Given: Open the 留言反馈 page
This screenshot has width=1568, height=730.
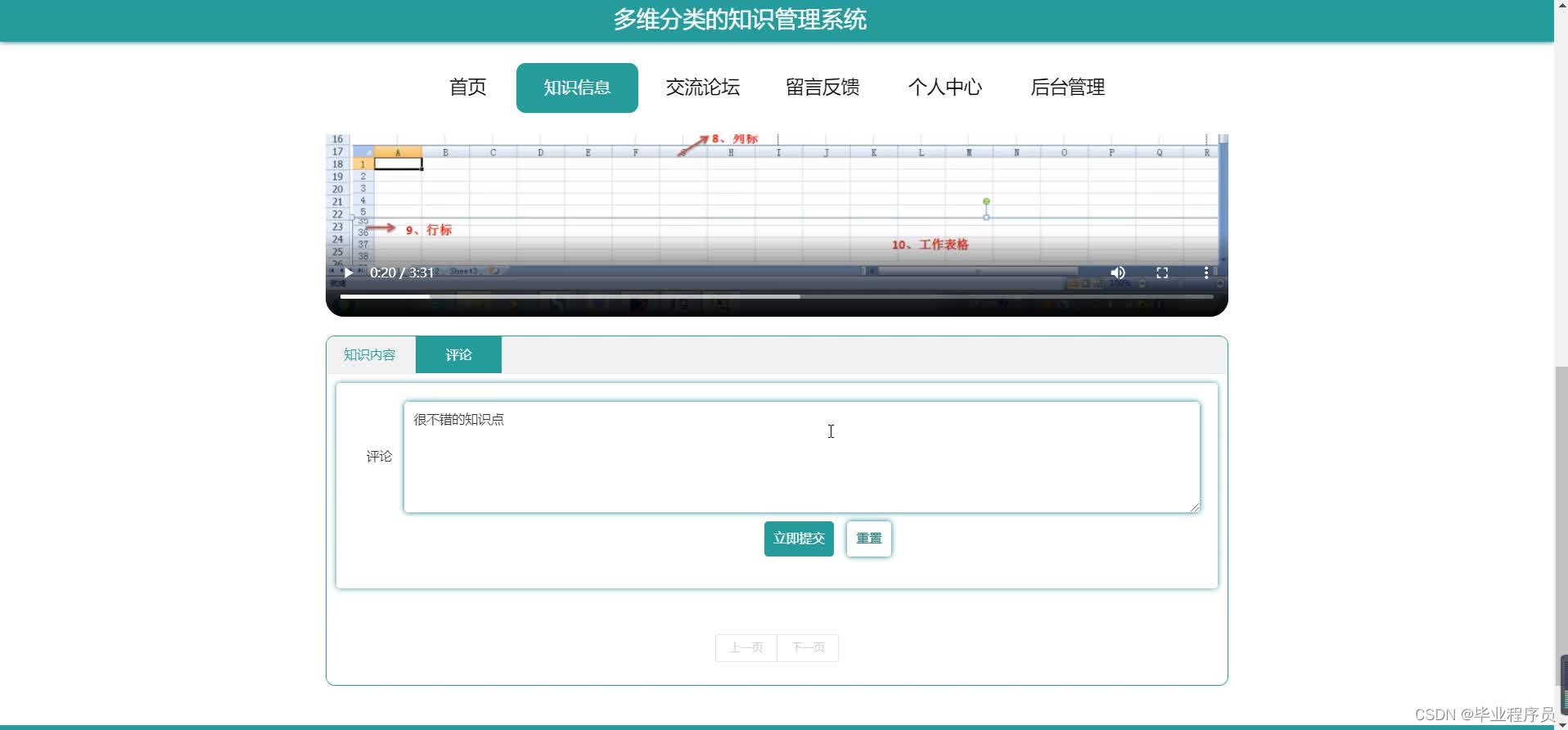Looking at the screenshot, I should point(822,88).
